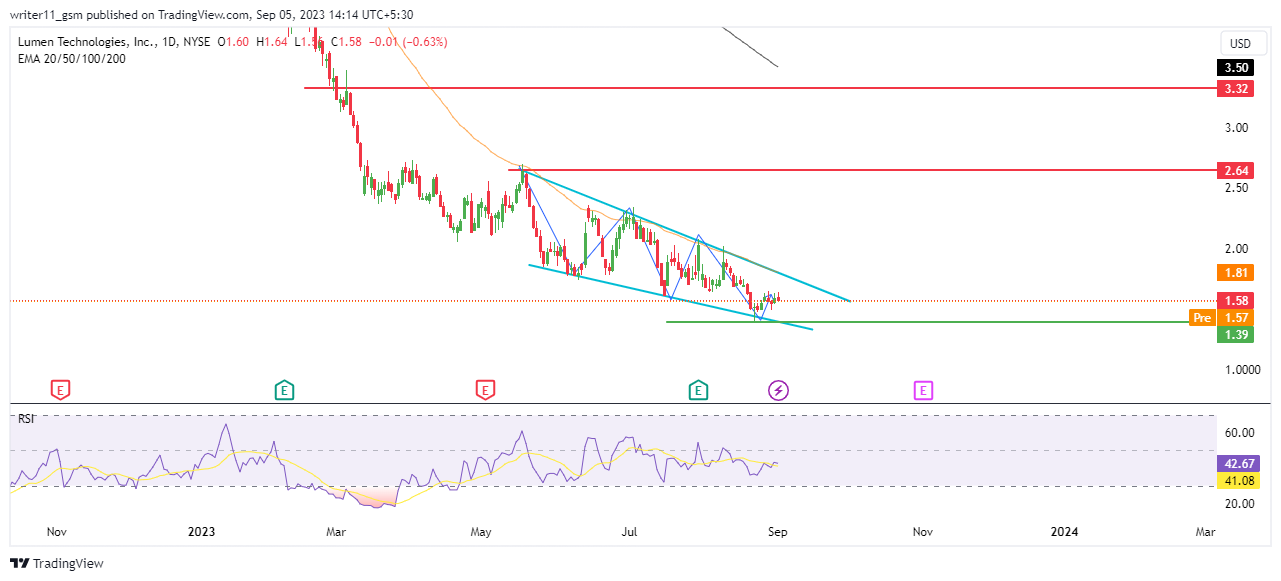
Task: Click the RSI indicator title
Action: pyautogui.click(x=26, y=419)
